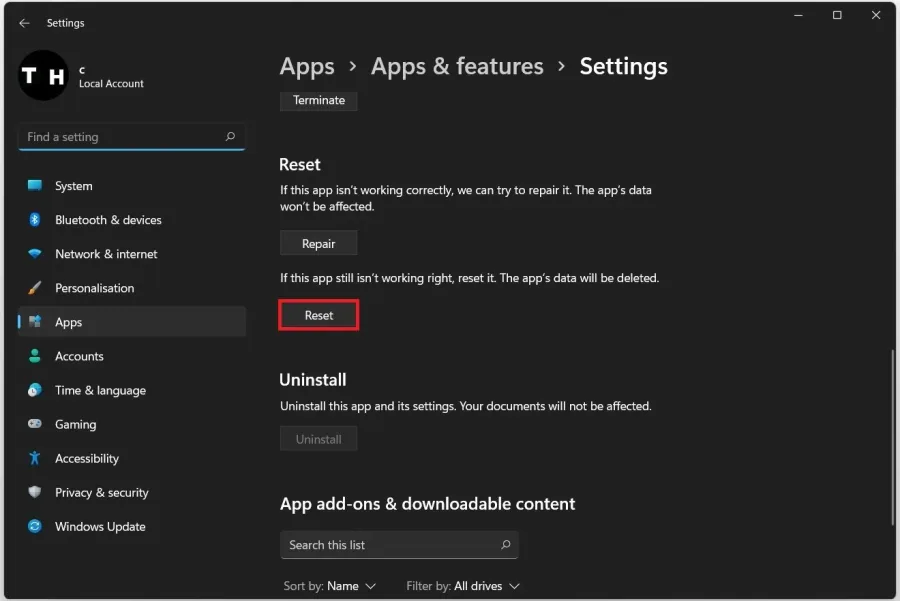Click the Accessibility figure icon

(34, 458)
